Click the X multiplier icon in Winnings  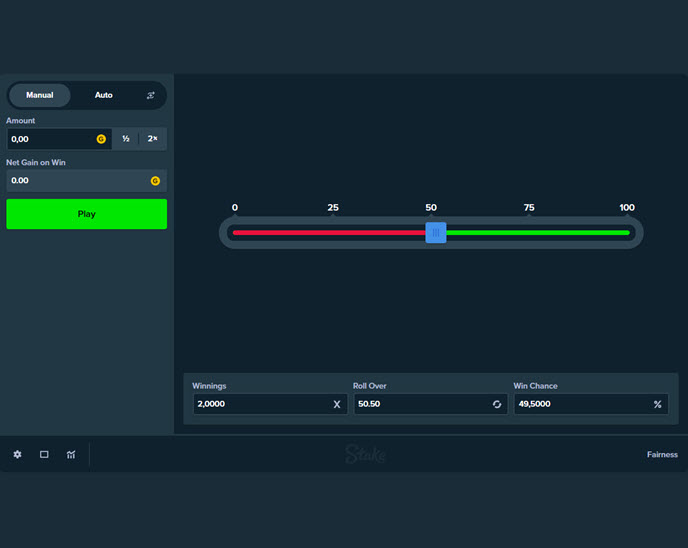337,404
